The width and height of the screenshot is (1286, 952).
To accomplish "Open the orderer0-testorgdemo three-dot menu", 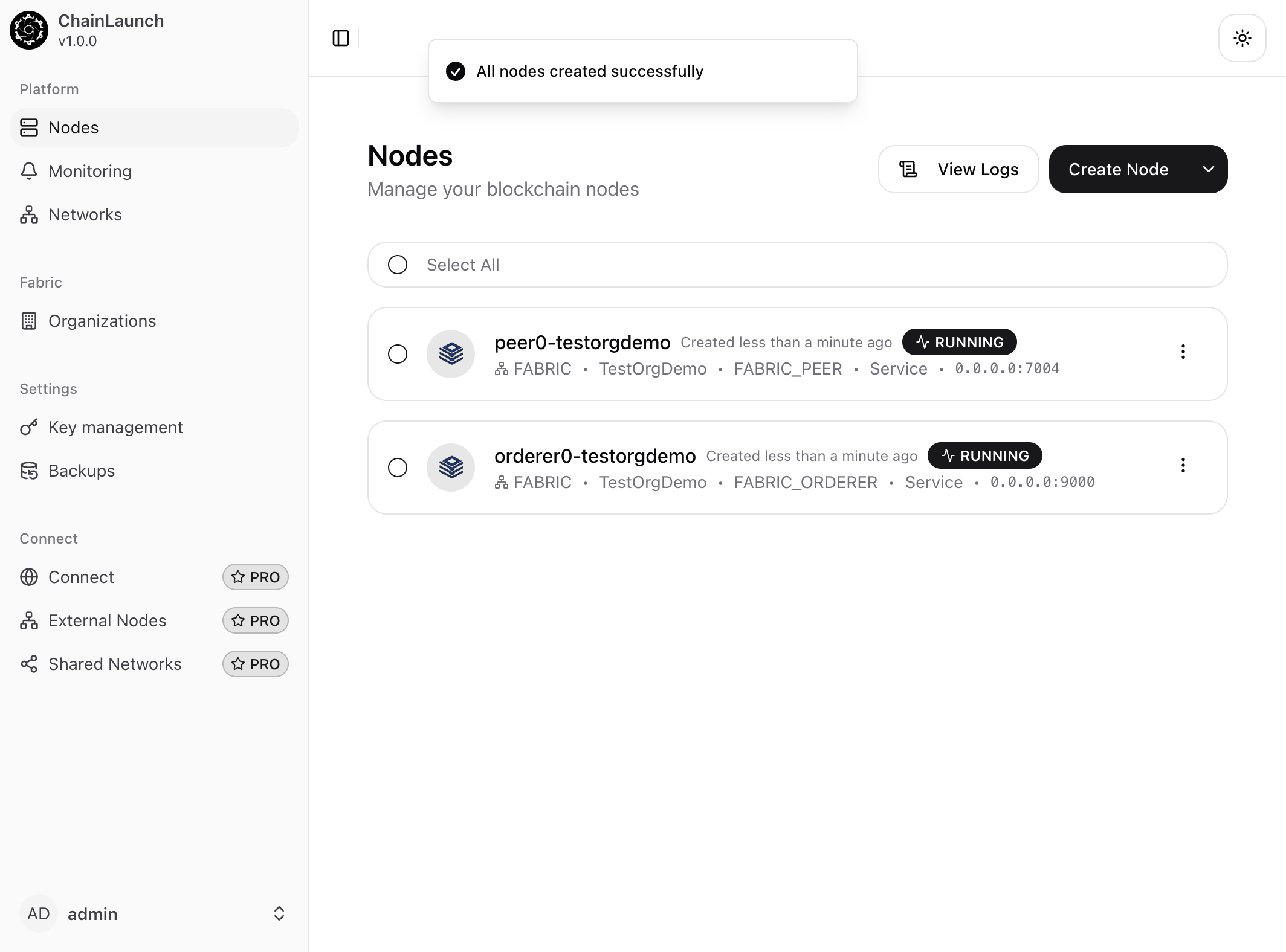I will [1183, 465].
